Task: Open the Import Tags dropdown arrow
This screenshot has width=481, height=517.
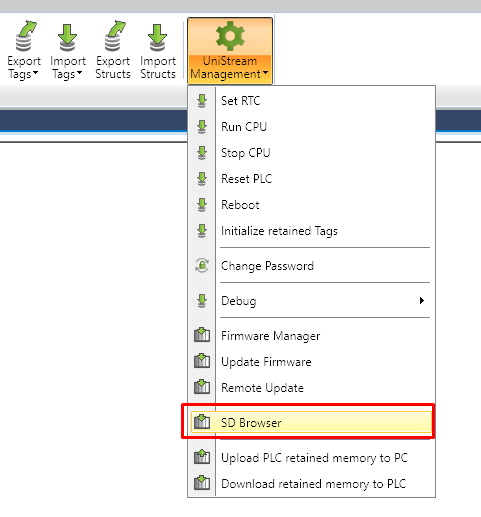Action: (x=79, y=72)
